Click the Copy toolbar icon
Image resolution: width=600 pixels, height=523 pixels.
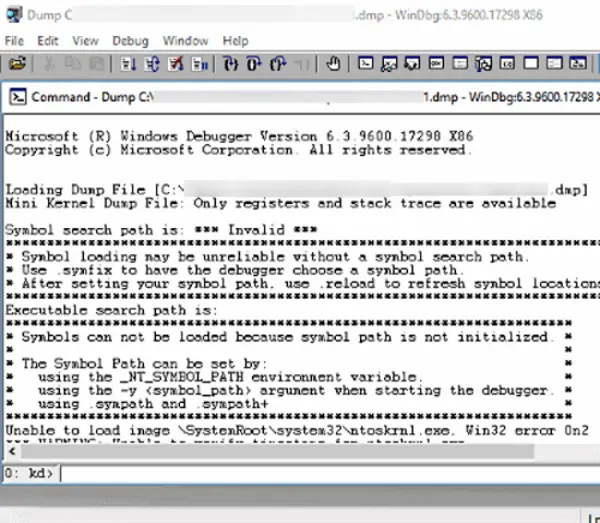72,64
